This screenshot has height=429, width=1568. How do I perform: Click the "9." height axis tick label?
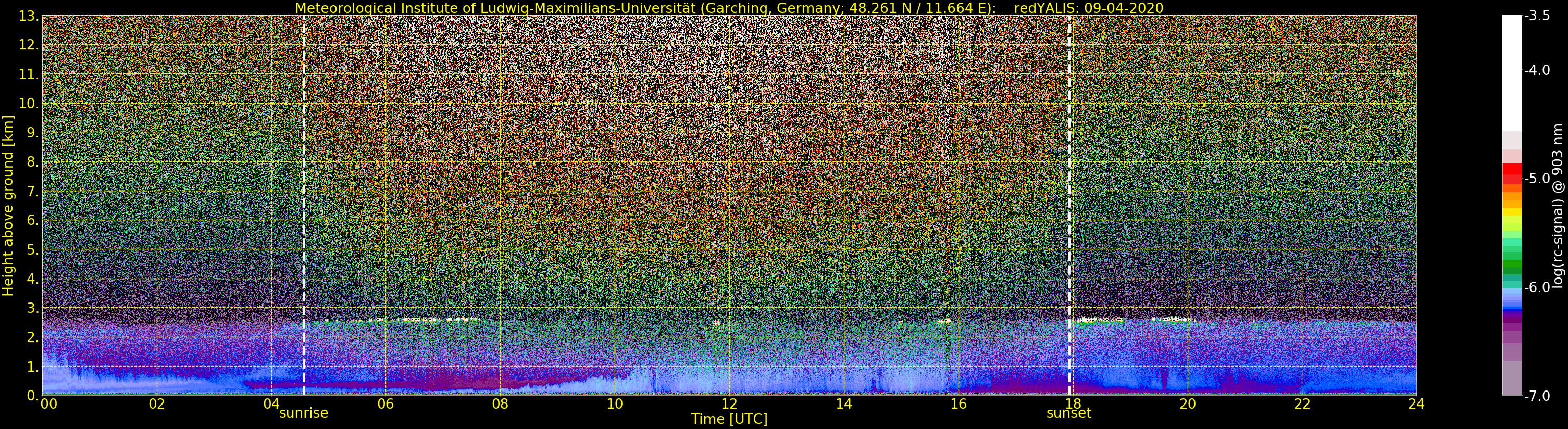[33, 133]
